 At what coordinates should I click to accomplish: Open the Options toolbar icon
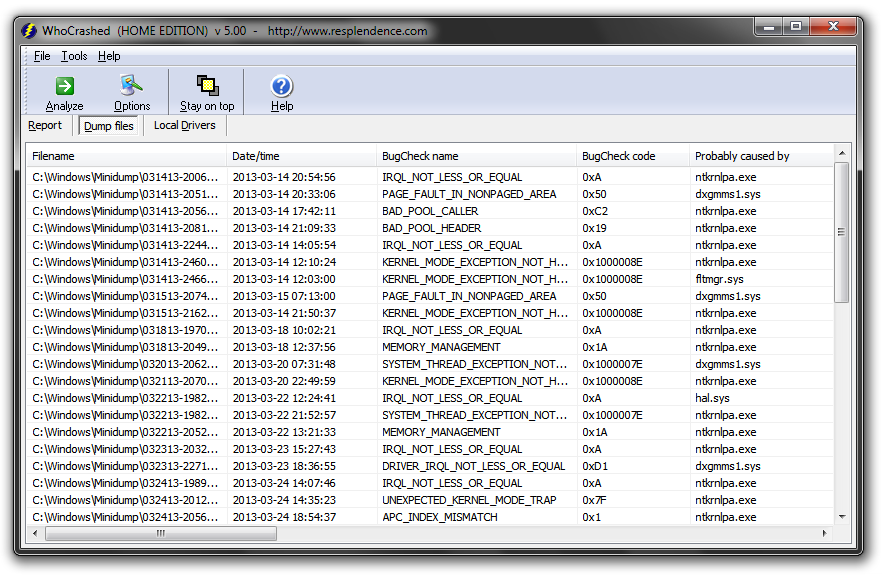pos(131,86)
